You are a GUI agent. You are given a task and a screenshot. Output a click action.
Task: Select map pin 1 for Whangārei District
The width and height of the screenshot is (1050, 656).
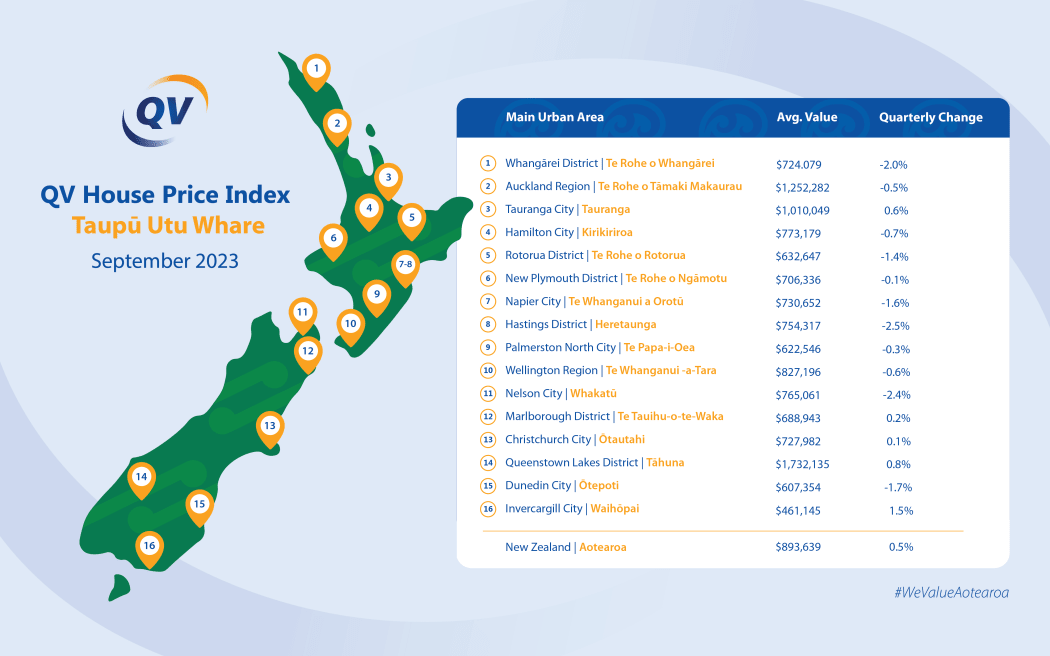pyautogui.click(x=316, y=67)
